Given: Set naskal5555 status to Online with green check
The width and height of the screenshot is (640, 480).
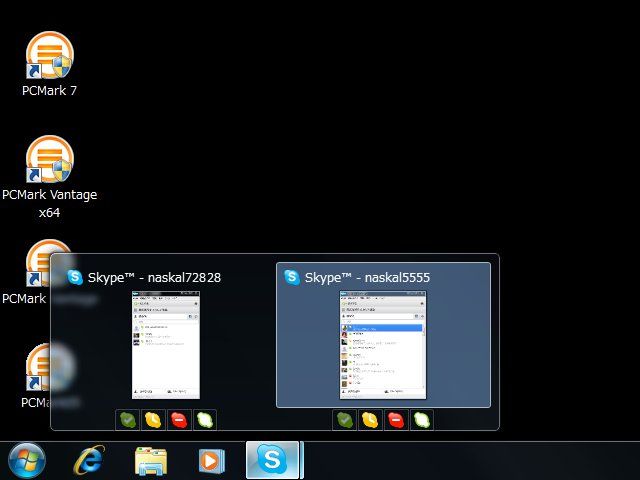Looking at the screenshot, I should 344,420.
